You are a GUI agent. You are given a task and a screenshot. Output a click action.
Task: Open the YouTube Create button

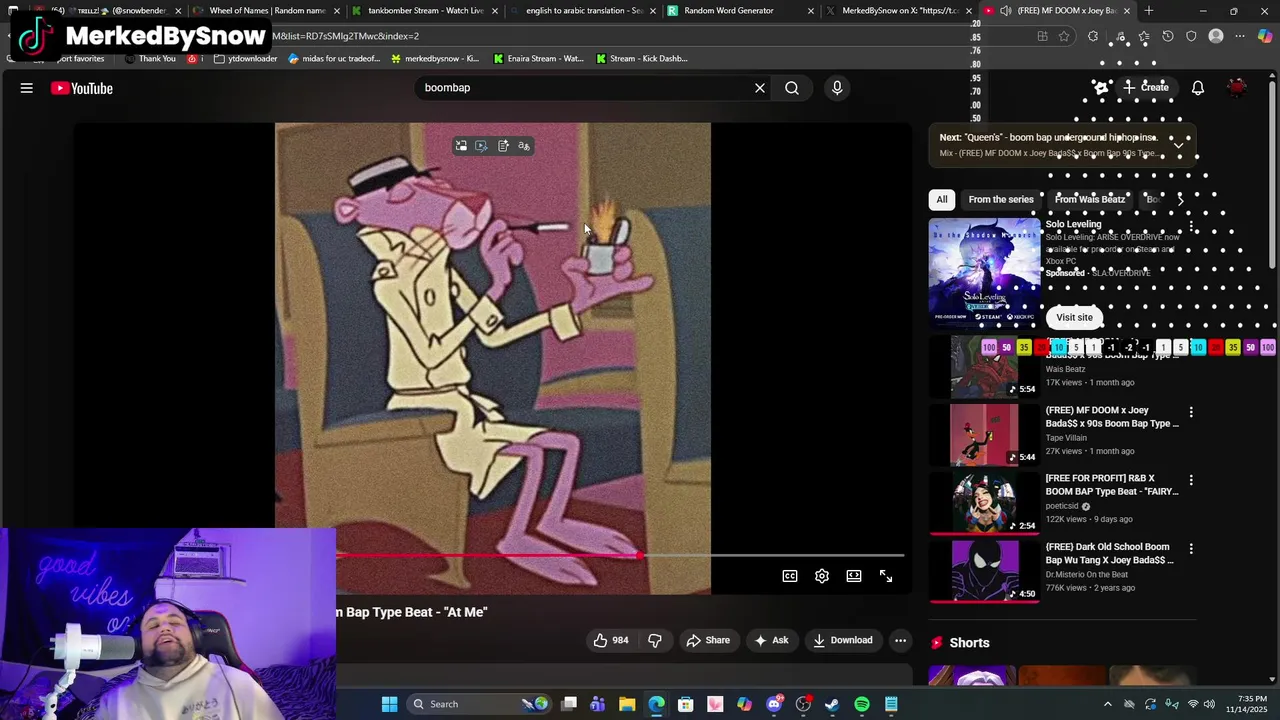tap(1145, 88)
